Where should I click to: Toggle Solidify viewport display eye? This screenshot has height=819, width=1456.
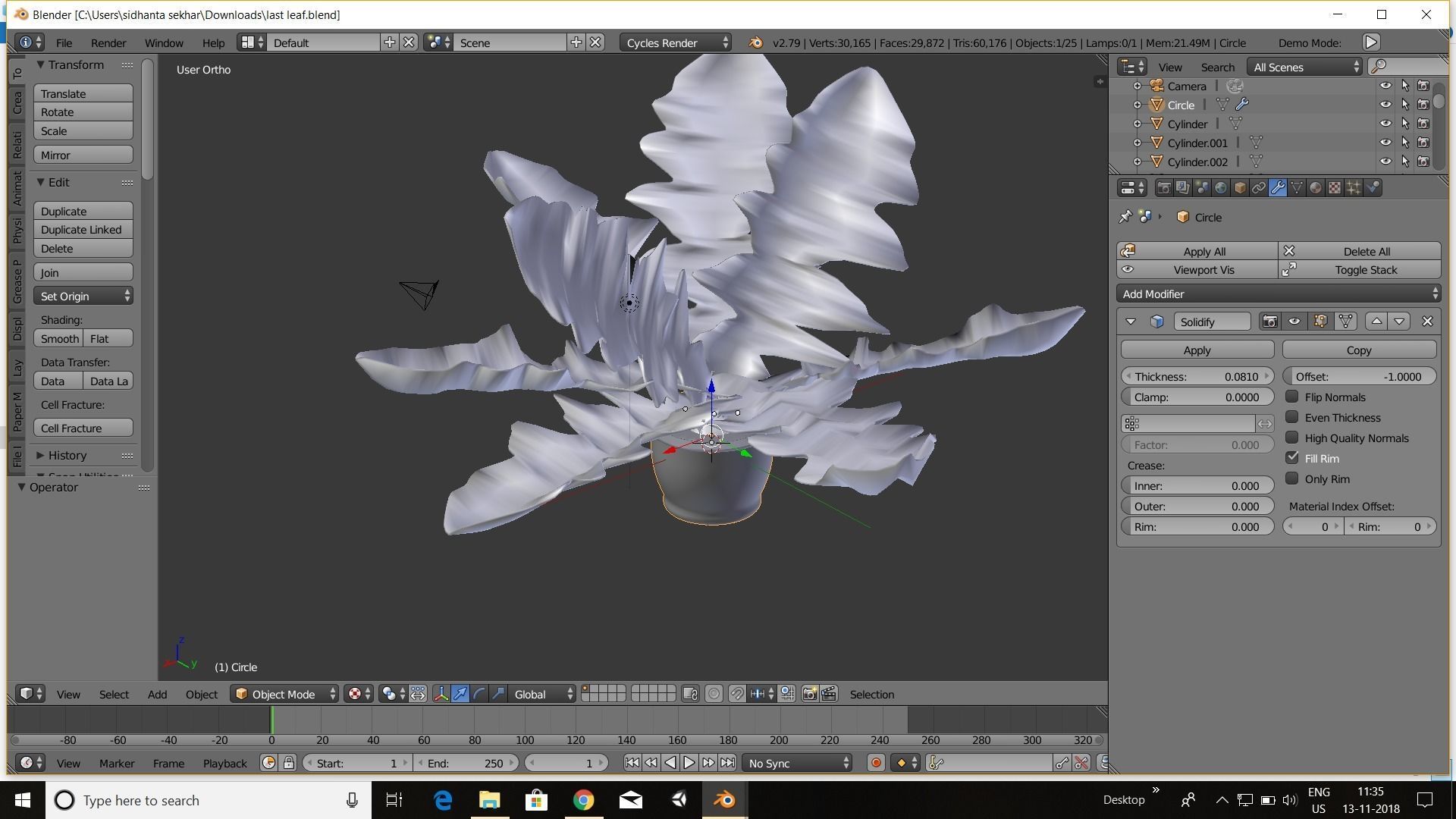1294,322
